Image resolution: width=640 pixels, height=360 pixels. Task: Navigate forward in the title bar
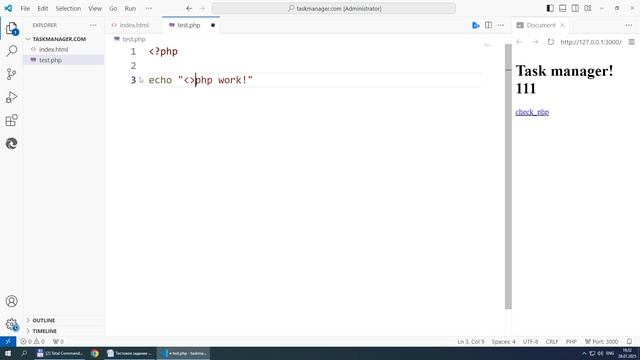click(x=202, y=8)
